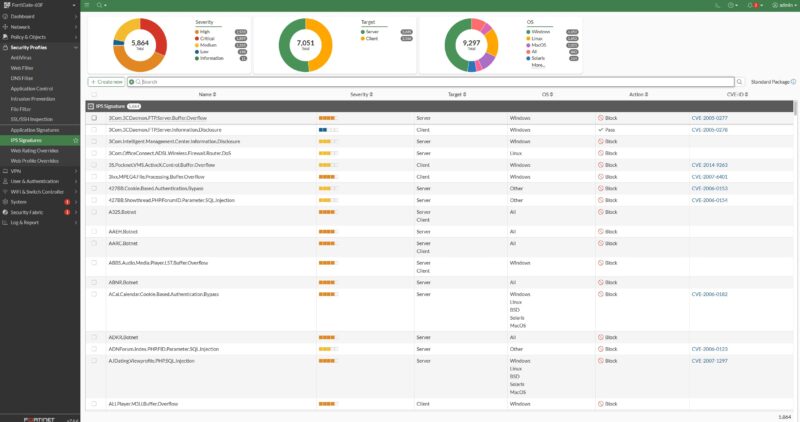800x422 pixels.
Task: Open the CVE-2014-9263 link
Action: (x=709, y=165)
